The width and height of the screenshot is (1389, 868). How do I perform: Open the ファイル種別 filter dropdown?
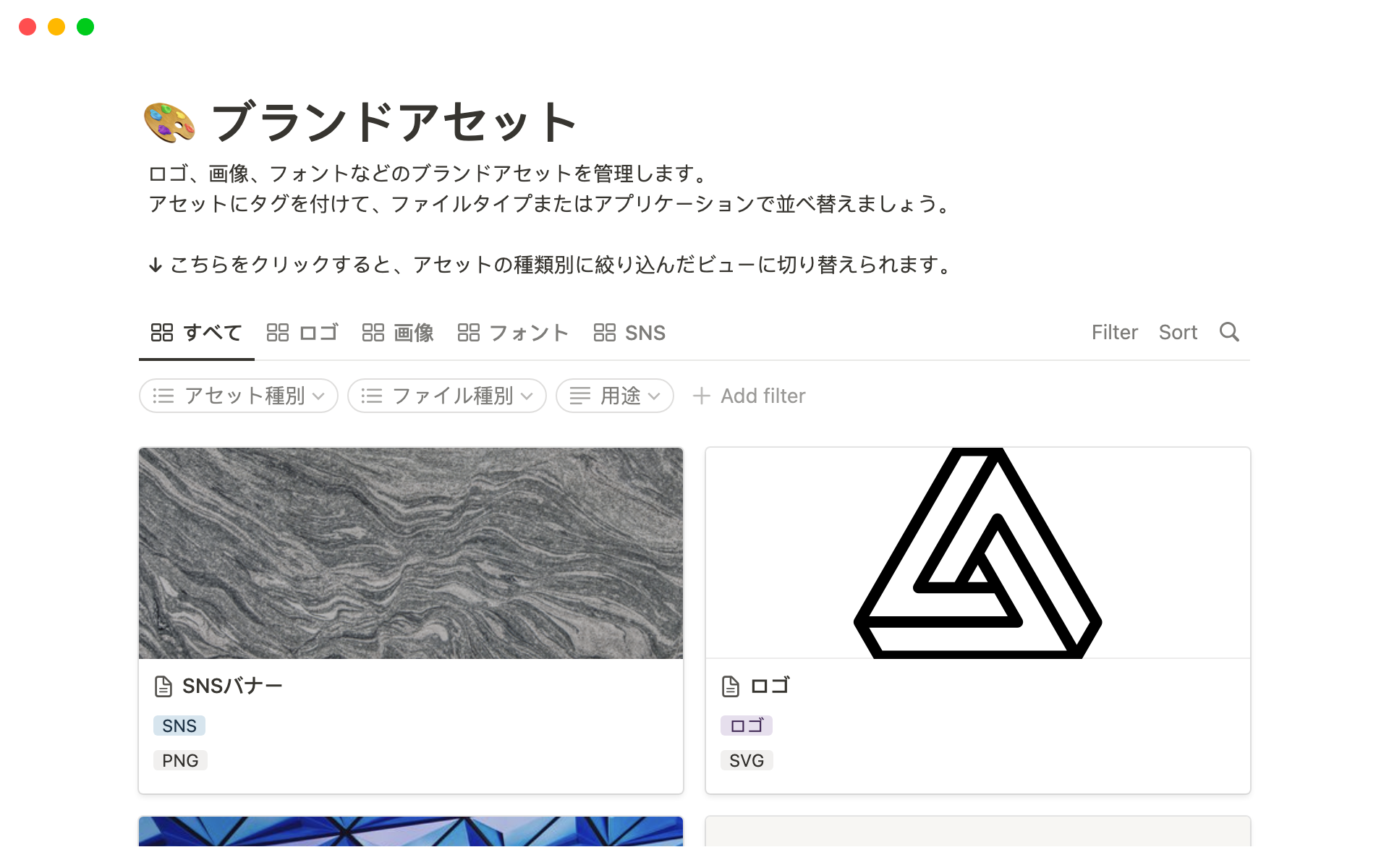point(447,396)
